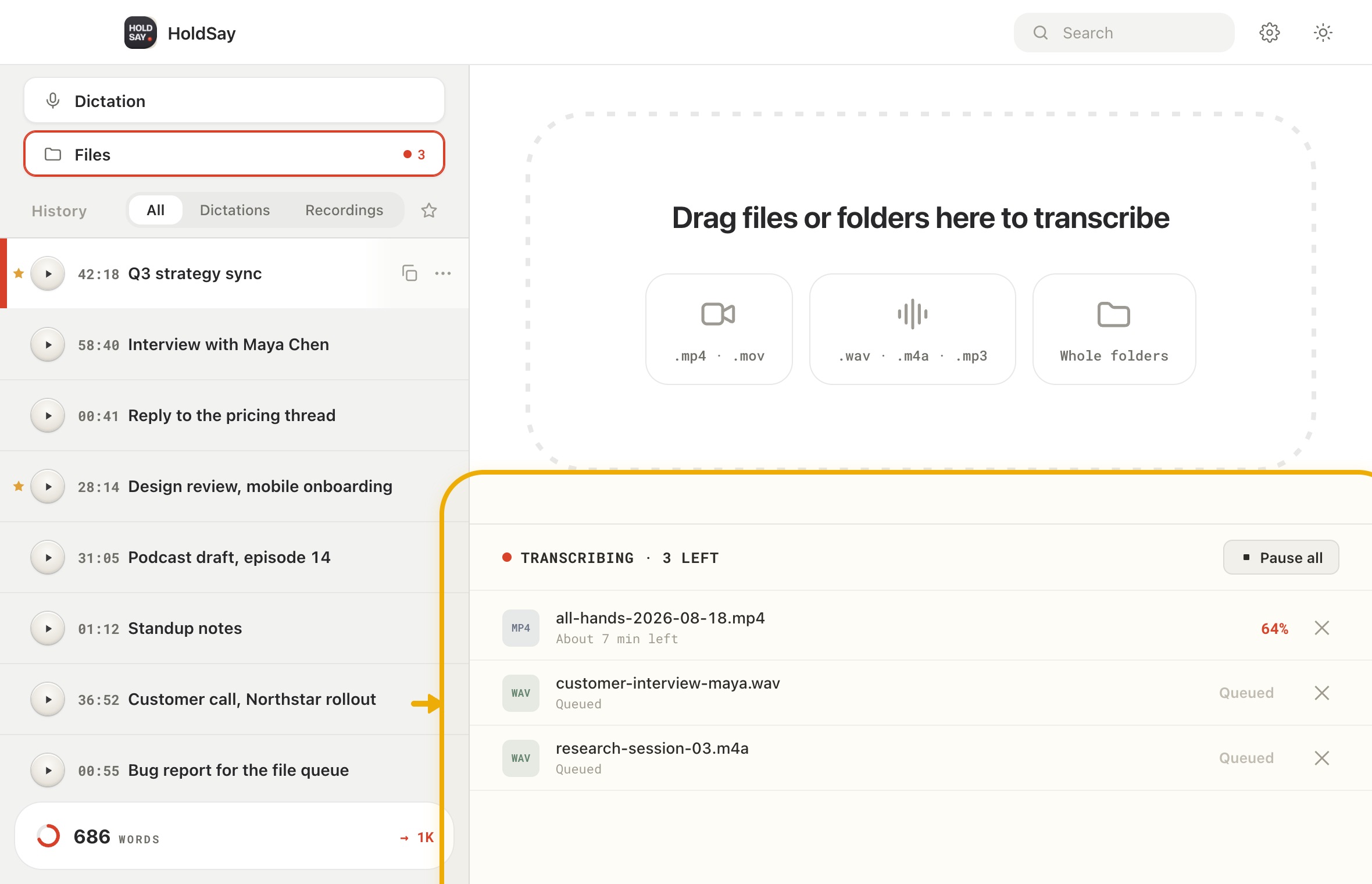Unstar Design review, mobile onboarding
Viewport: 1372px width, 884px height.
[x=19, y=486]
